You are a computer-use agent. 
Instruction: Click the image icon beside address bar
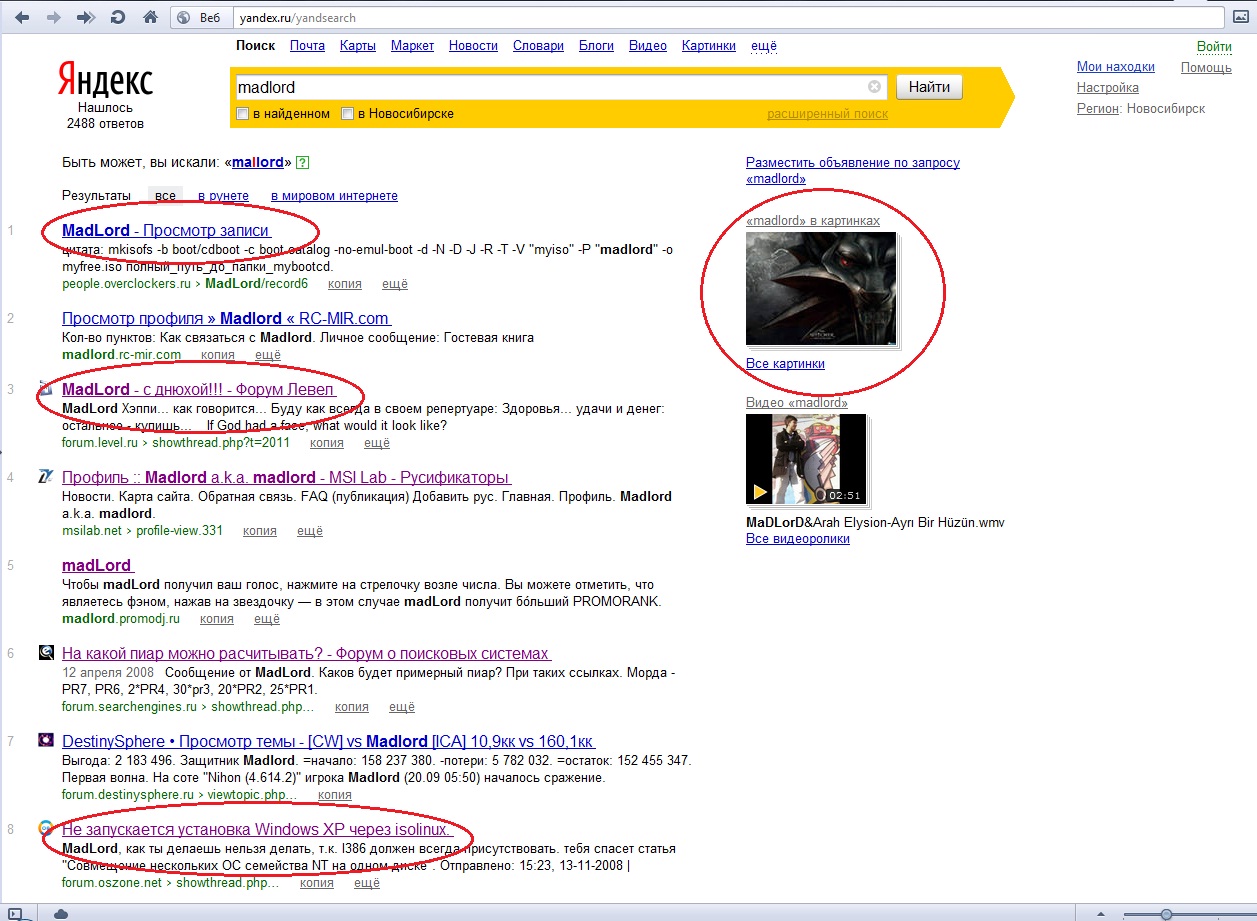[1241, 18]
